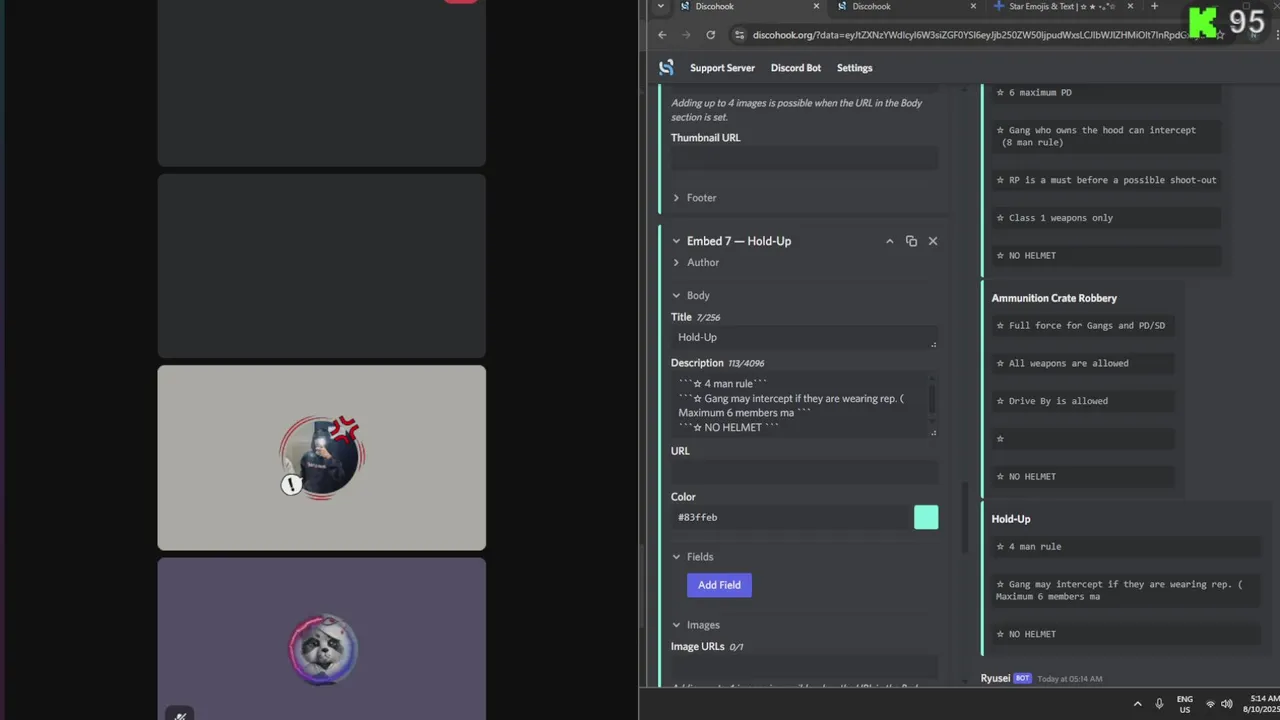The height and width of the screenshot is (720, 1280).
Task: Click RP is a must before shoot-out line
Action: [x=1106, y=180]
